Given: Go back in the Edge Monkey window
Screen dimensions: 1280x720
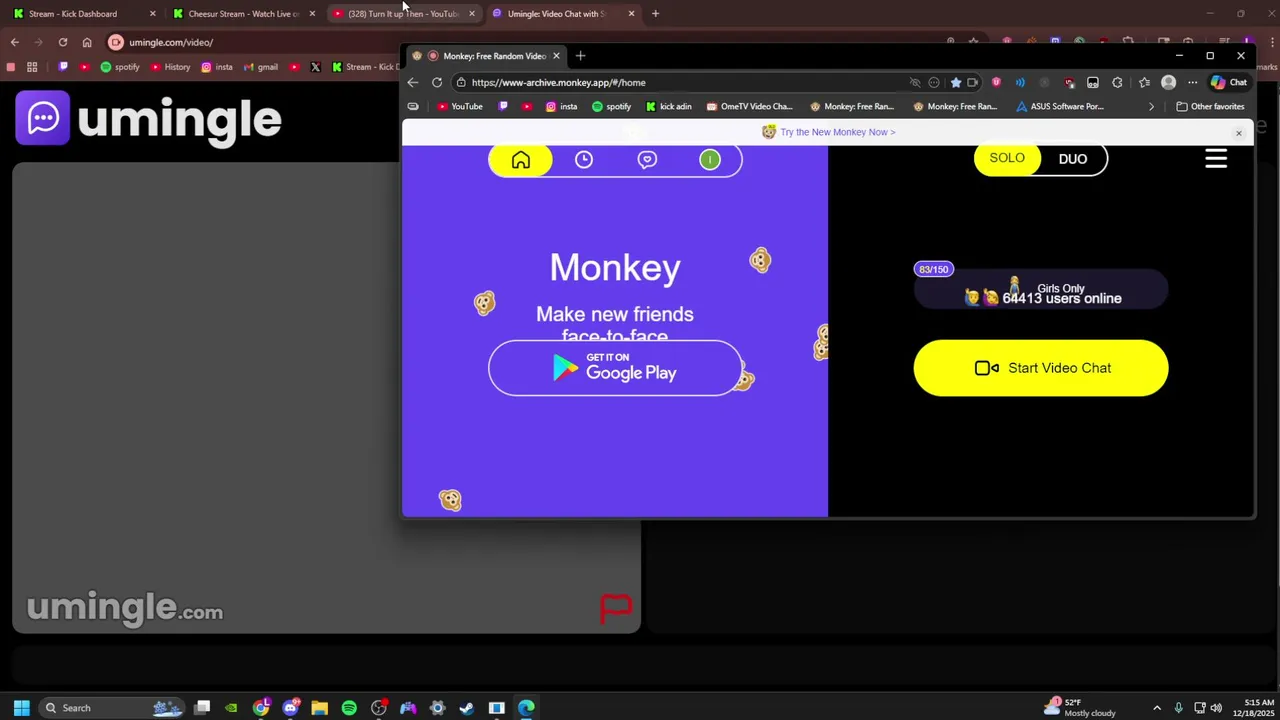Looking at the screenshot, I should pos(413,83).
